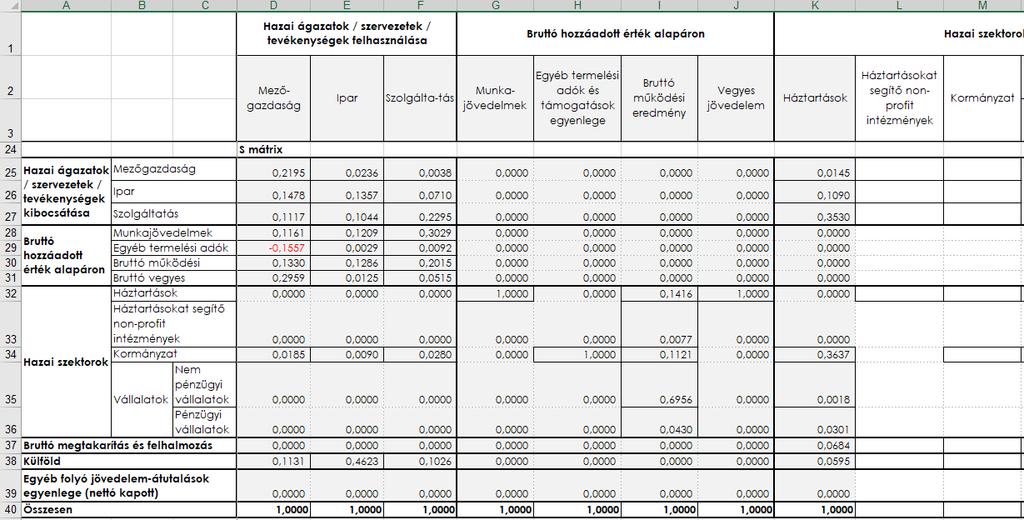Select the 'Egyéb termelési adók' row label

[x=174, y=248]
